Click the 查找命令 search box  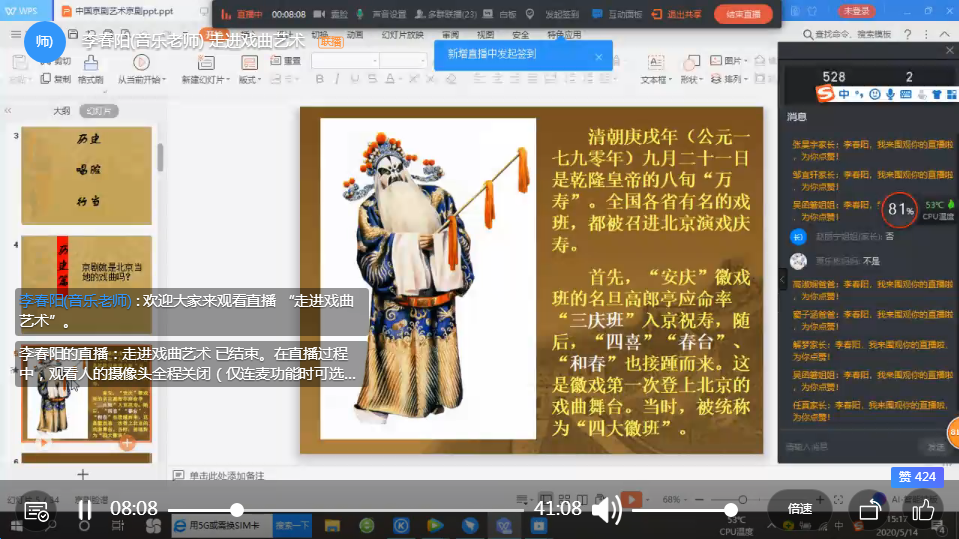(847, 34)
